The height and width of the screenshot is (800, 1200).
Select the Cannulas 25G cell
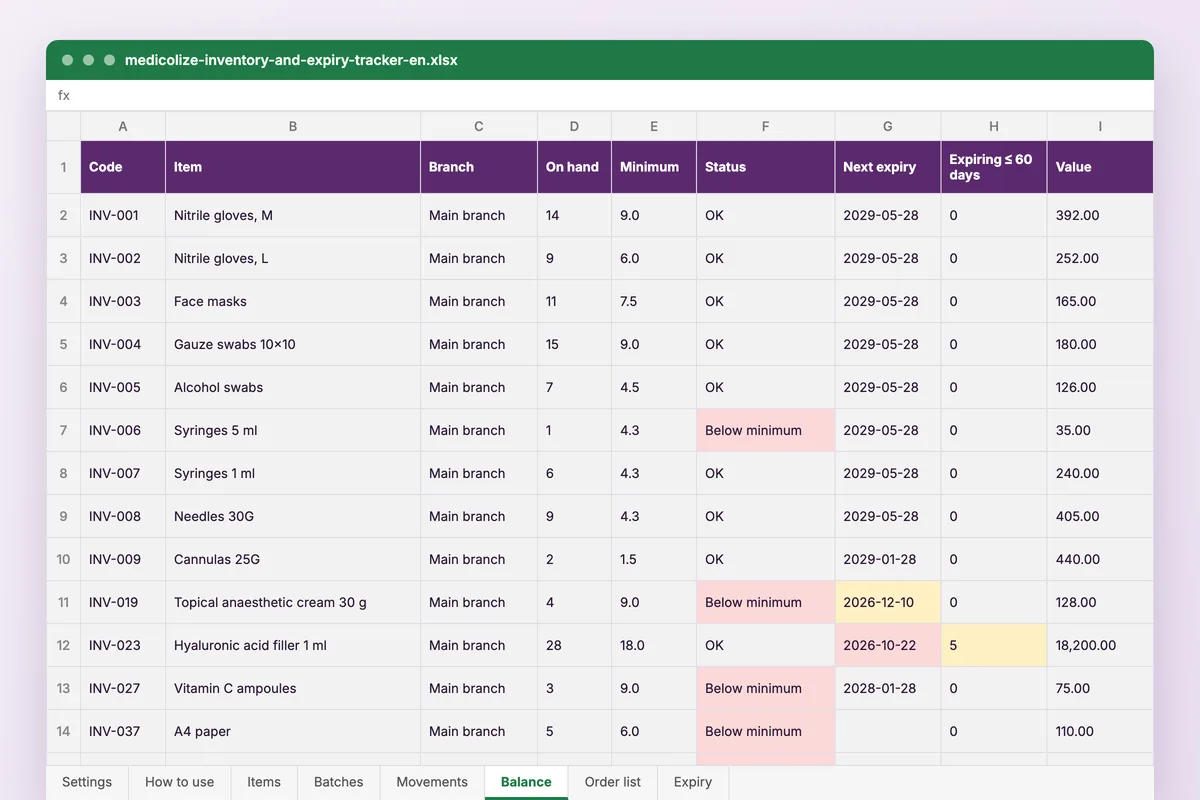293,559
